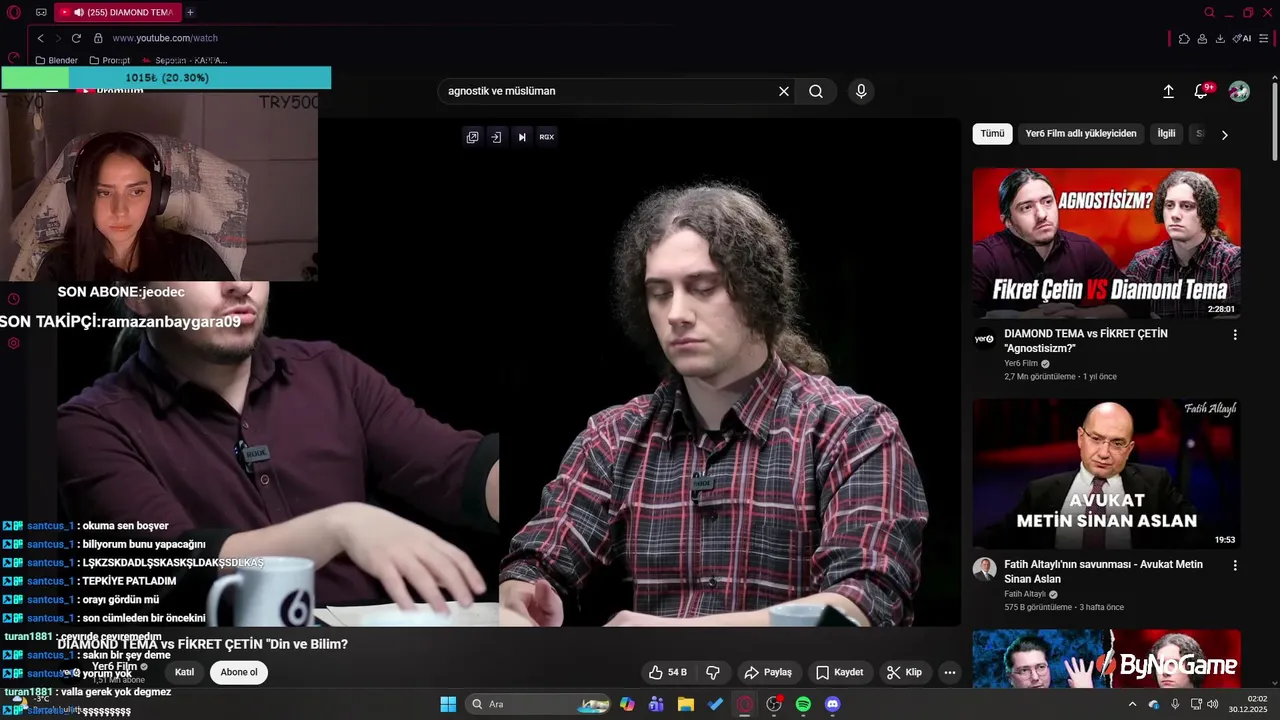Open options for DIAMOND TEMA vs FİKRET ÇETİN video

1235,335
